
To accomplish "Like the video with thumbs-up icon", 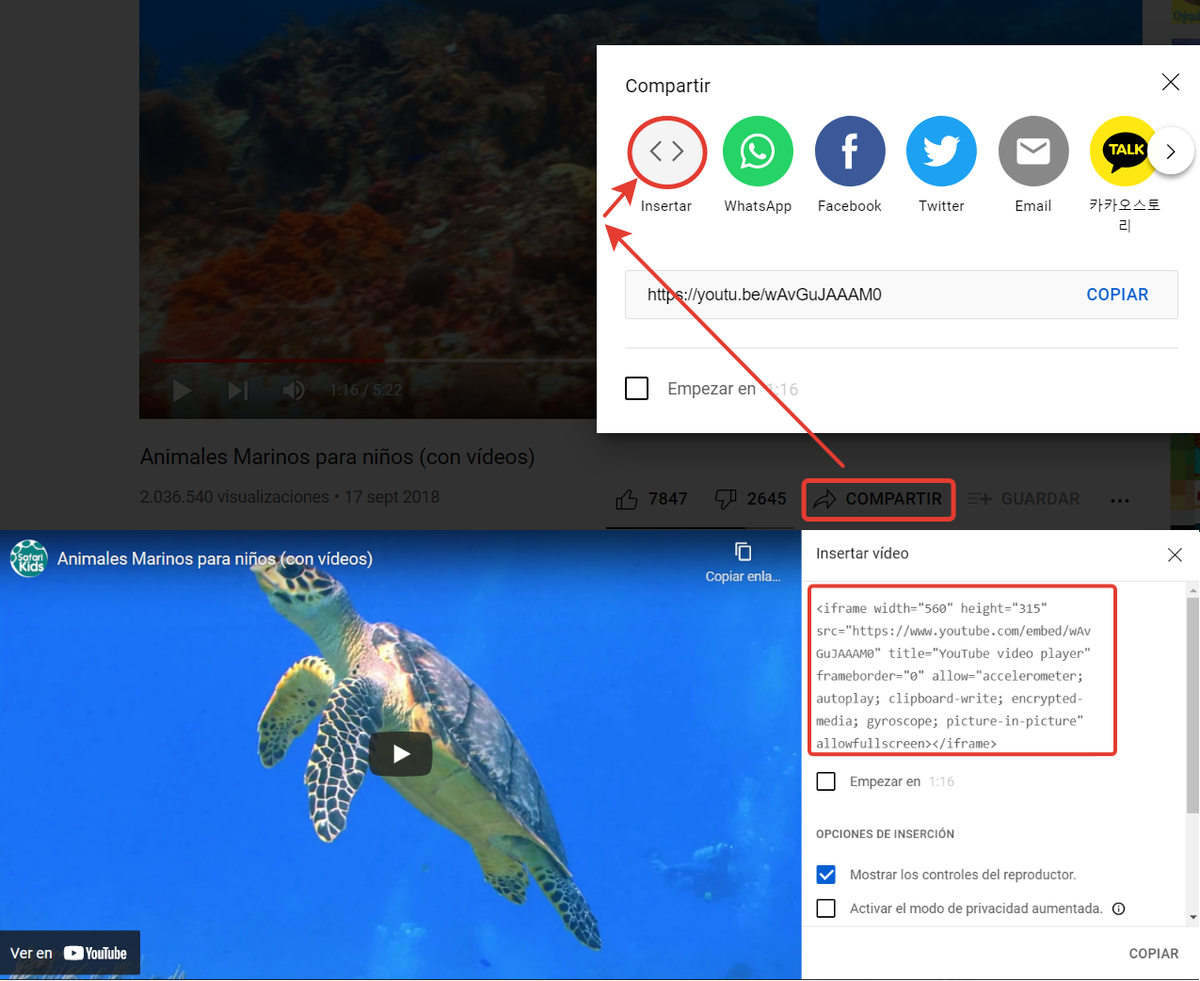I will click(x=628, y=499).
